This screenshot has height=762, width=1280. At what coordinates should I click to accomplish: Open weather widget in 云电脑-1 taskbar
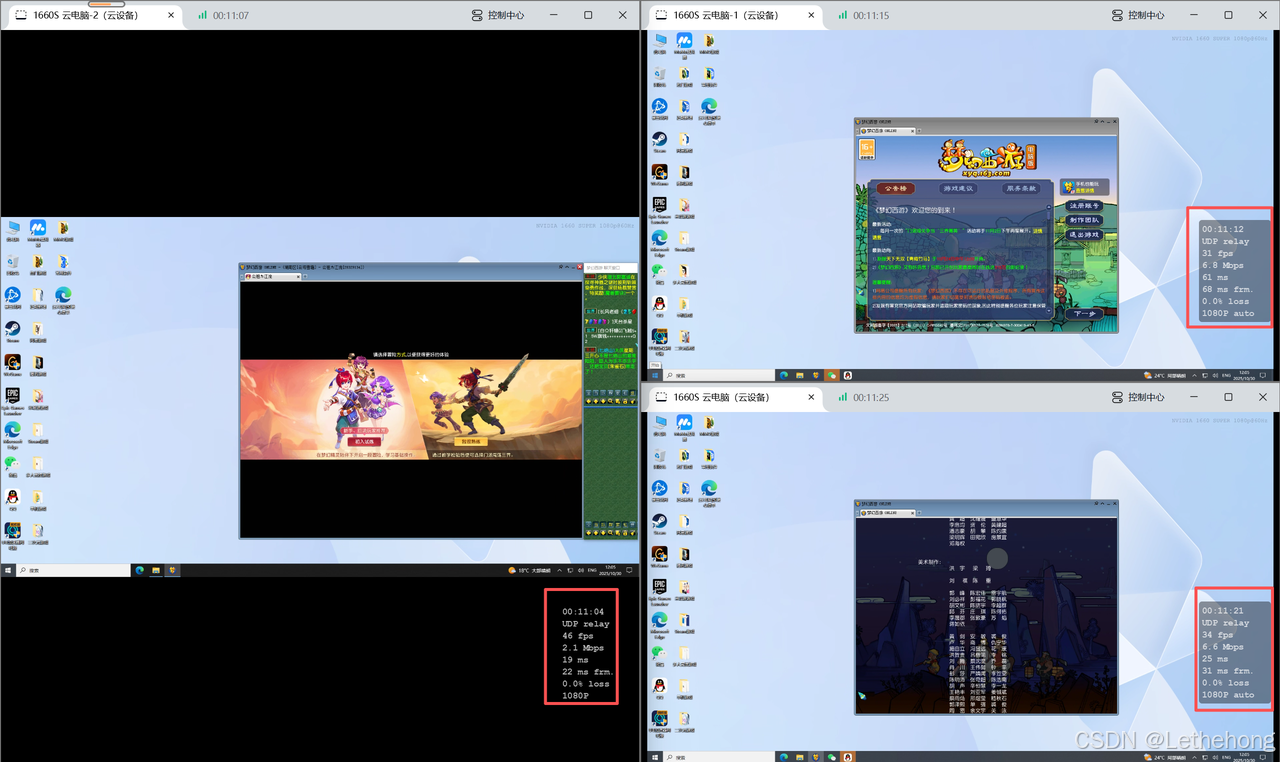pos(1165,375)
